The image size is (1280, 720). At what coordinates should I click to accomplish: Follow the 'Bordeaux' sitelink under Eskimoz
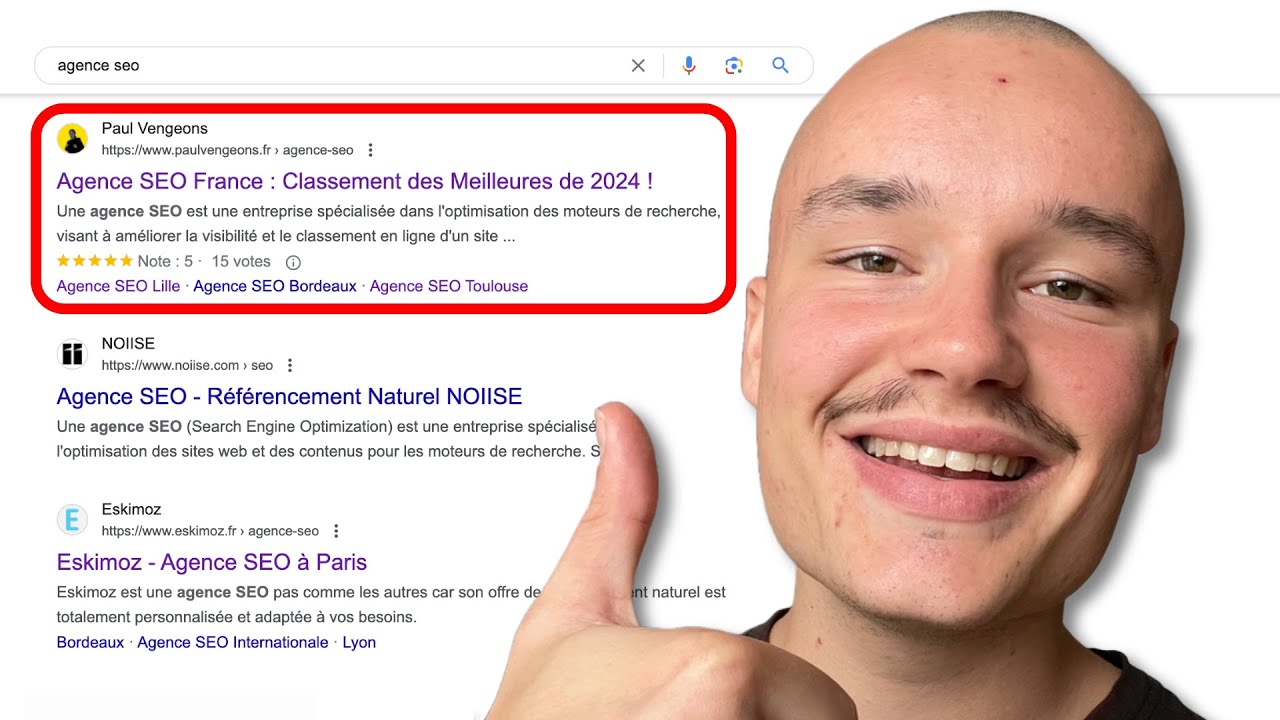tap(91, 642)
